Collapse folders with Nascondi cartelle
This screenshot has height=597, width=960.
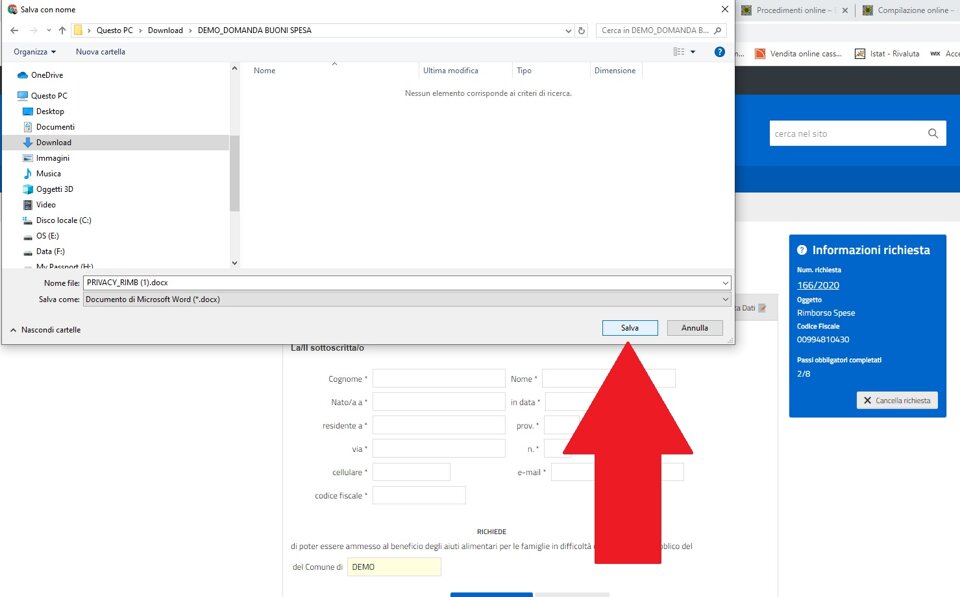click(44, 329)
